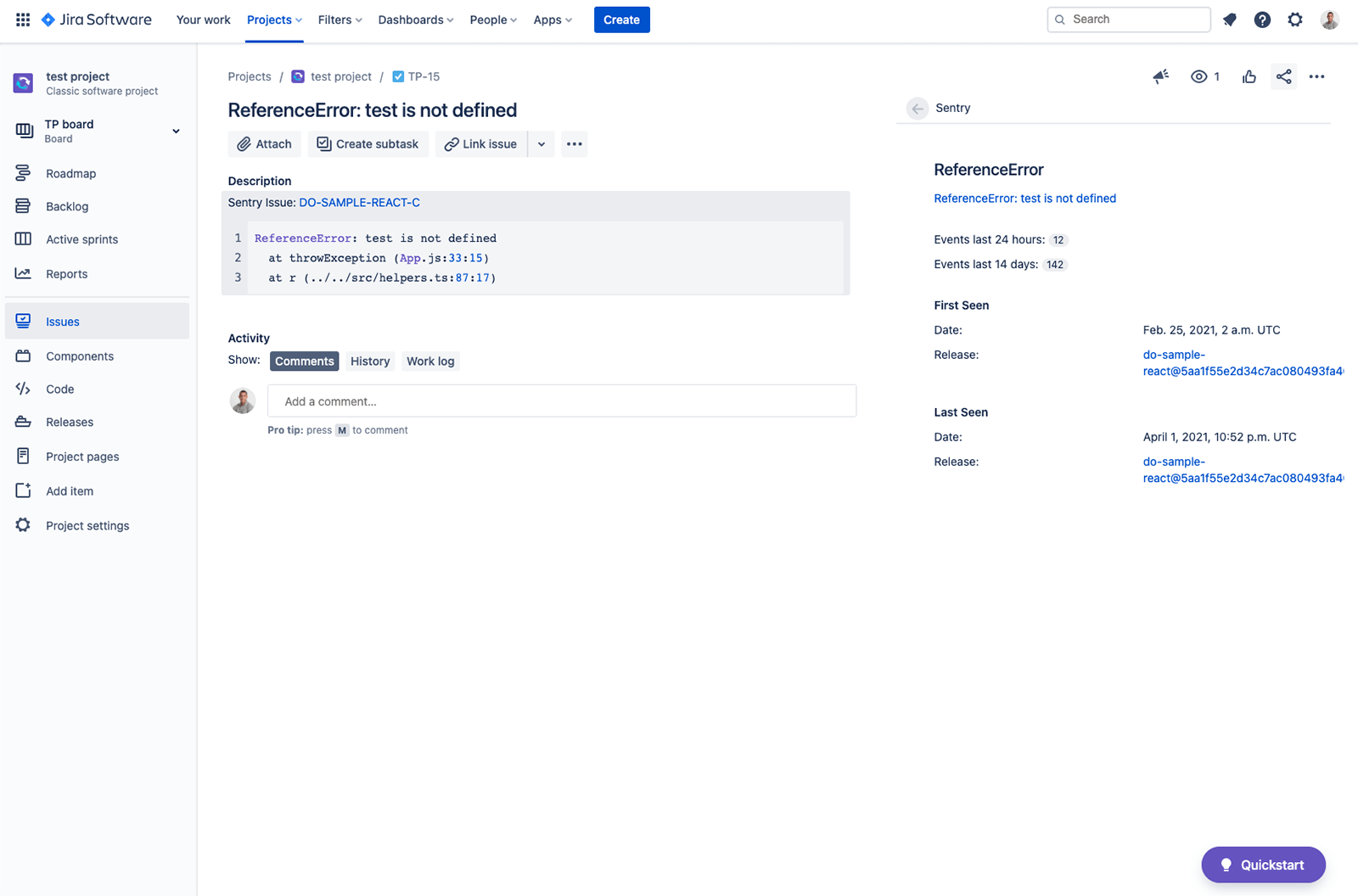1358x896 pixels.
Task: Collapse the TP board section chevron
Action: tap(176, 131)
